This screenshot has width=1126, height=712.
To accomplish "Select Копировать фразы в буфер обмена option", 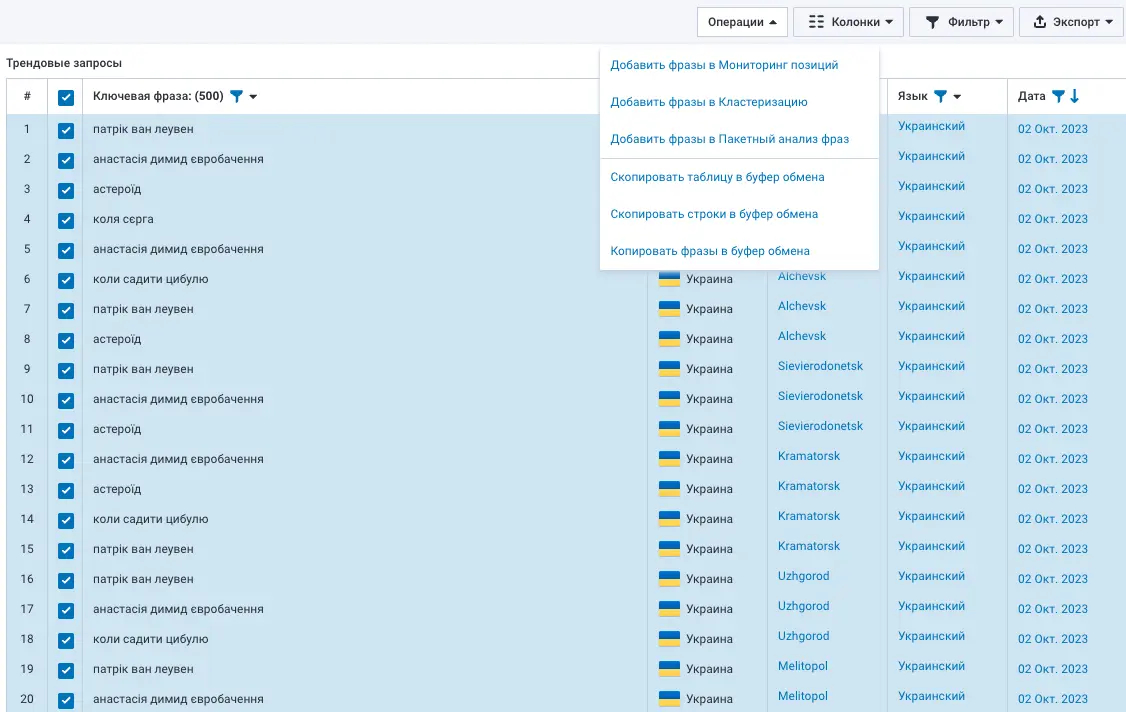I will [x=710, y=251].
